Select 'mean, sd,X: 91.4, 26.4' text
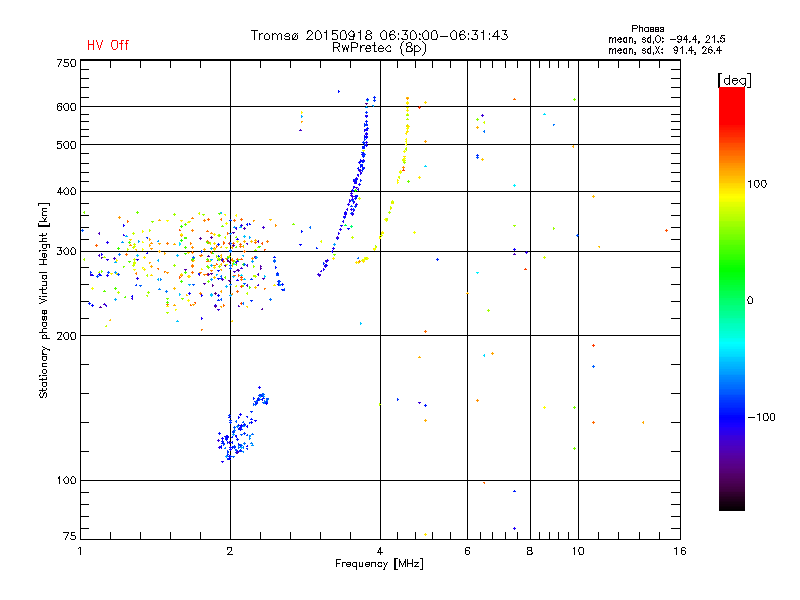The height and width of the screenshot is (600, 800). point(665,50)
